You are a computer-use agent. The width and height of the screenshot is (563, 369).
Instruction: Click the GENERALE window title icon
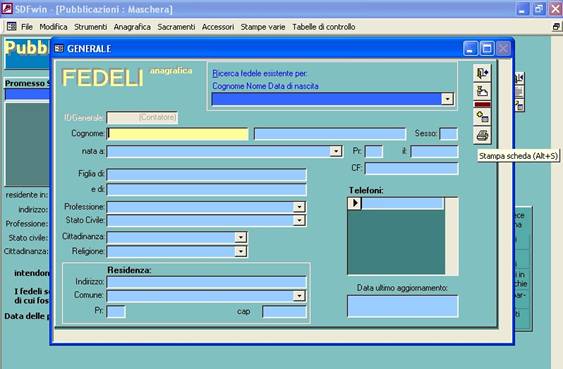click(59, 48)
